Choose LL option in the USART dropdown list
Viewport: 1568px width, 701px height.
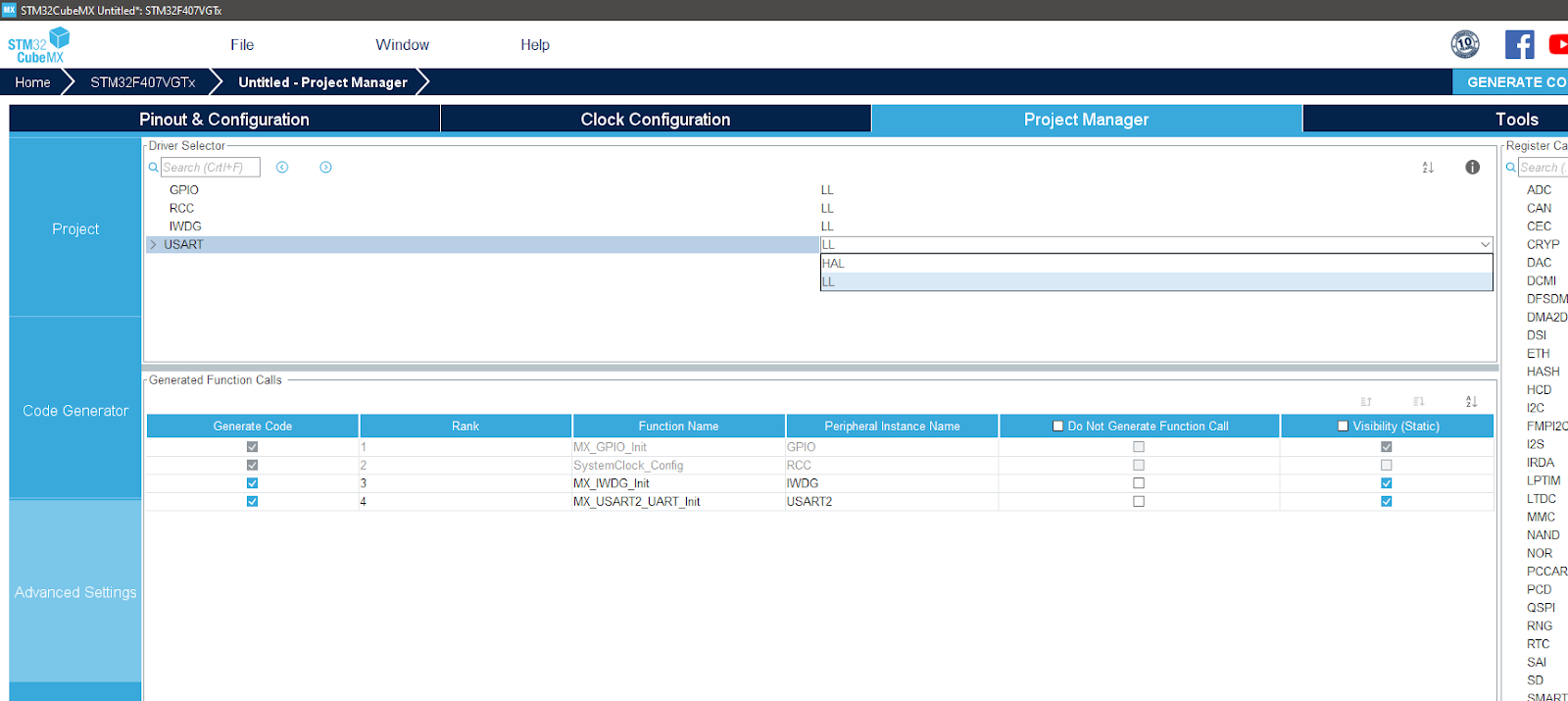click(1156, 282)
